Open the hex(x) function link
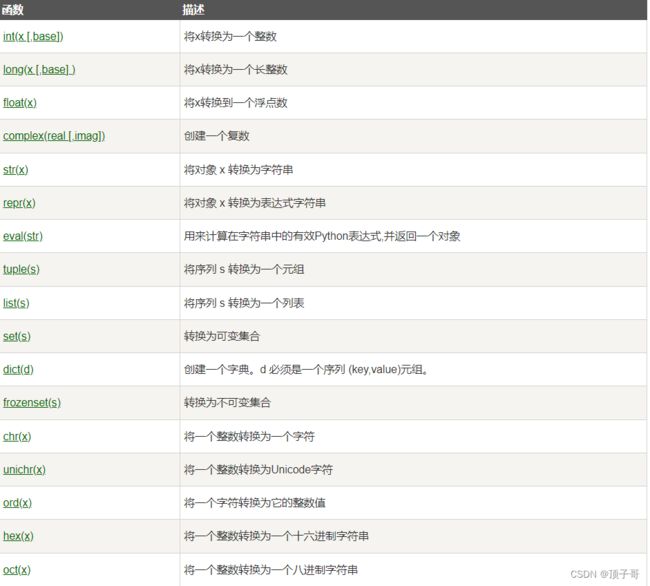This screenshot has width=650, height=586. coord(18,536)
